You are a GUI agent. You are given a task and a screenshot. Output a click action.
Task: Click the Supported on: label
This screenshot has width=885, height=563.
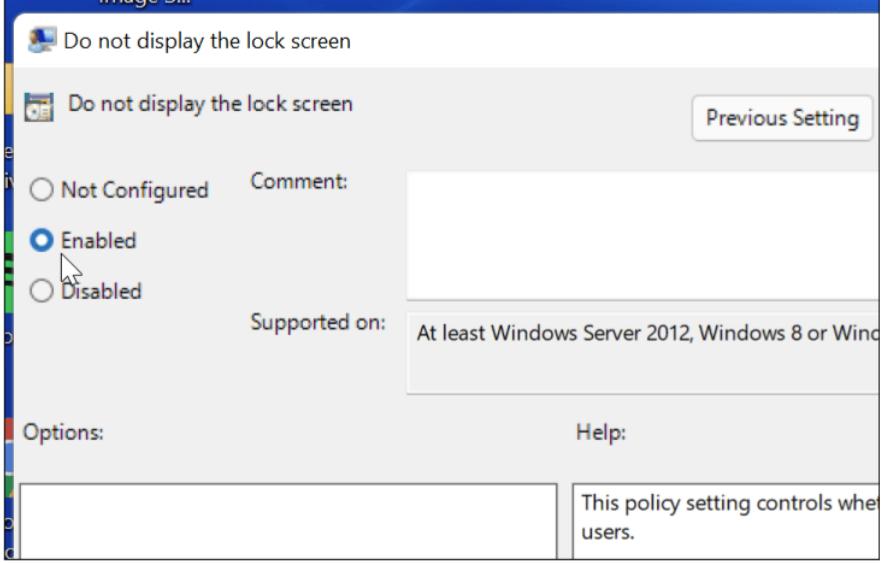[317, 324]
